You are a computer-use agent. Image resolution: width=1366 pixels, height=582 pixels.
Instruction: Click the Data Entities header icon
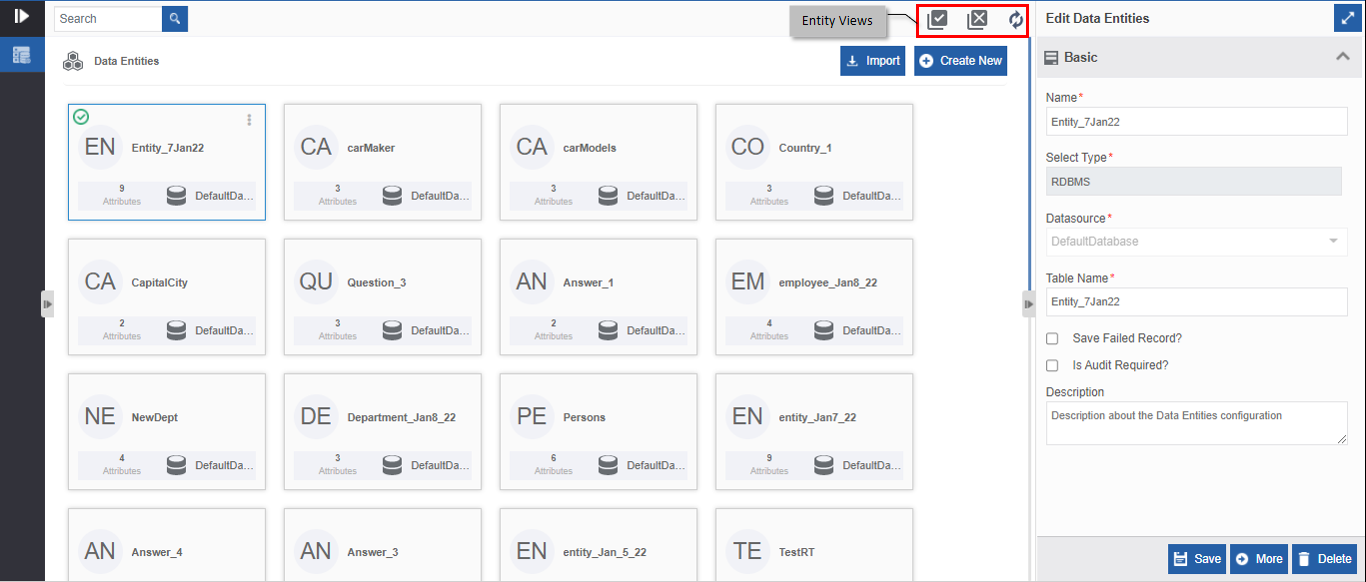click(x=73, y=62)
